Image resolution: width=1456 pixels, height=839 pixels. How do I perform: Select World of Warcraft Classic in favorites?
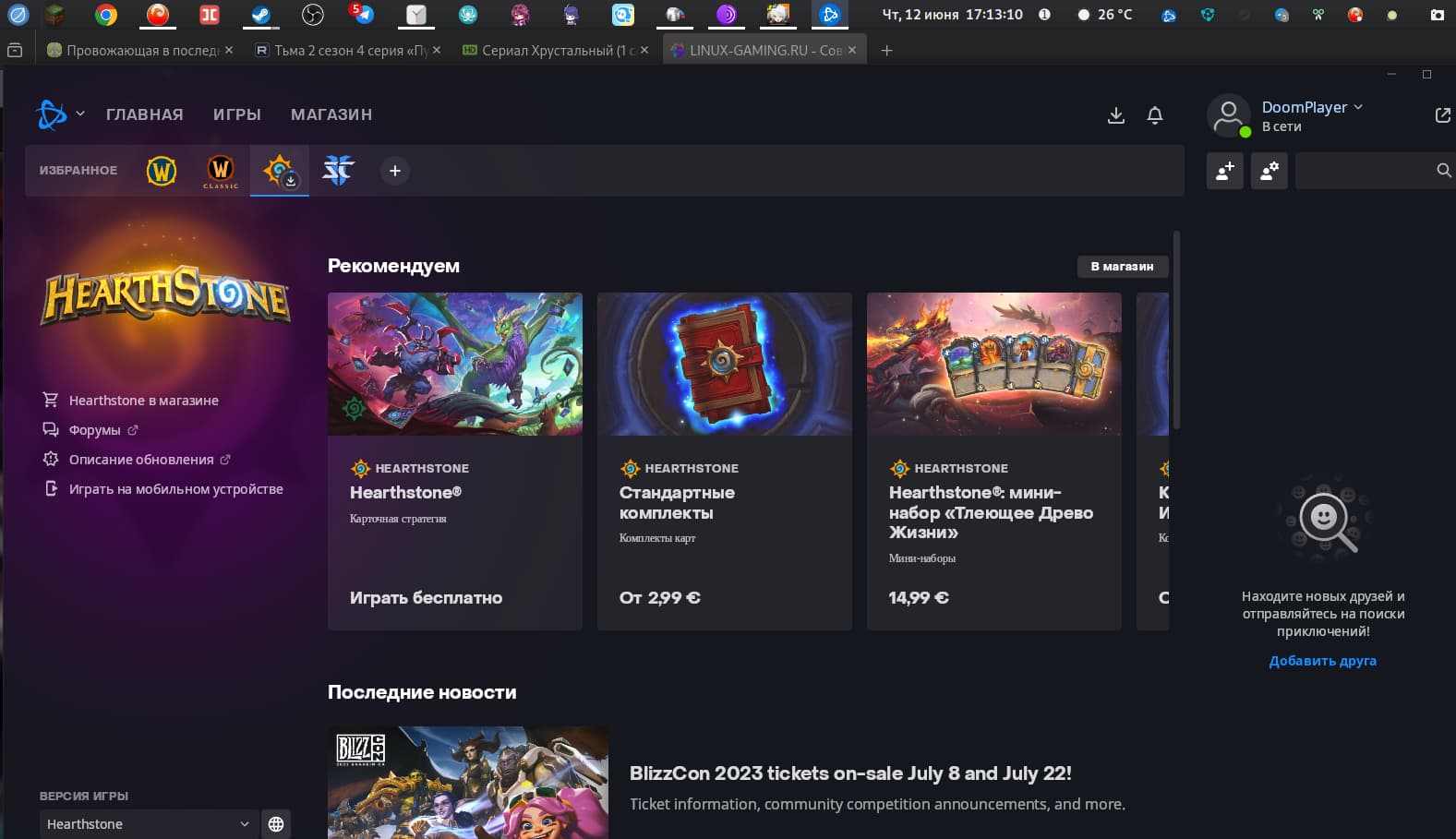(x=221, y=171)
